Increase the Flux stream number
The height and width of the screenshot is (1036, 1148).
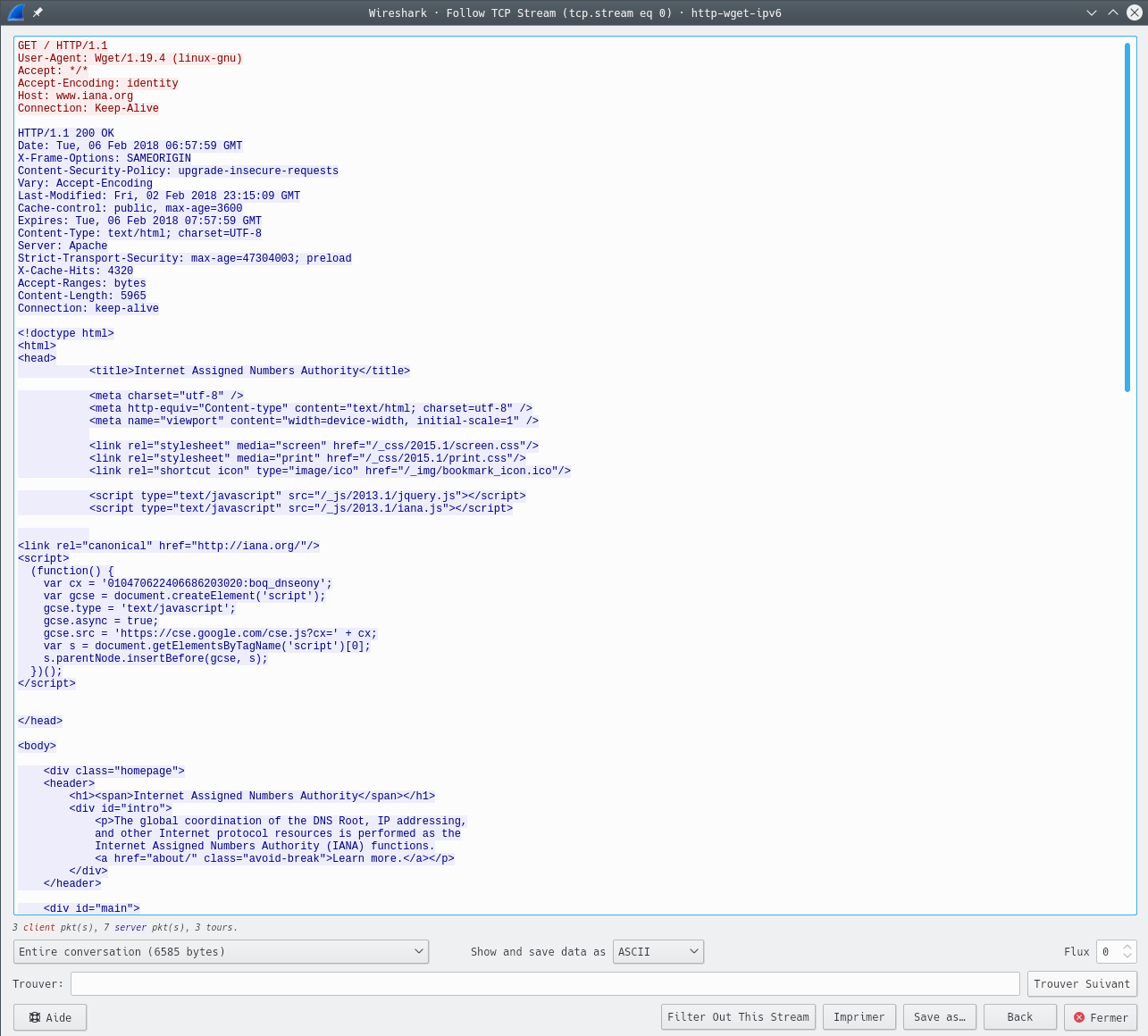coord(1127,947)
